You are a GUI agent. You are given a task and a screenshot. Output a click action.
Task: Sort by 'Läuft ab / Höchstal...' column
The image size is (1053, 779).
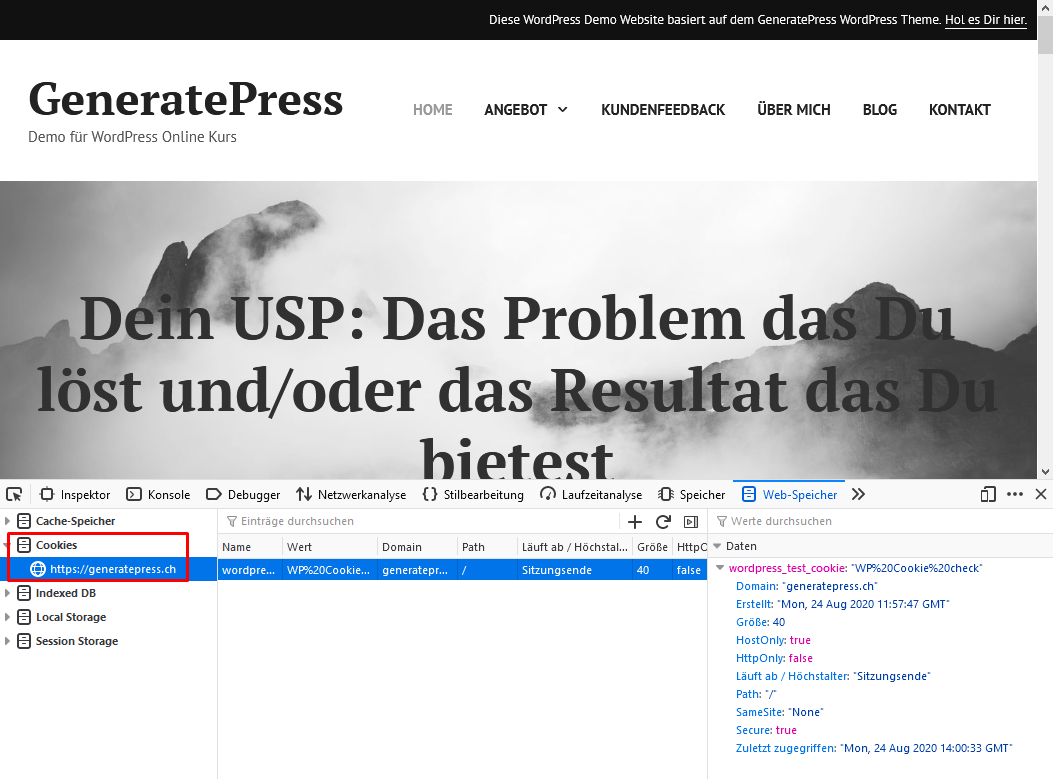pos(575,547)
